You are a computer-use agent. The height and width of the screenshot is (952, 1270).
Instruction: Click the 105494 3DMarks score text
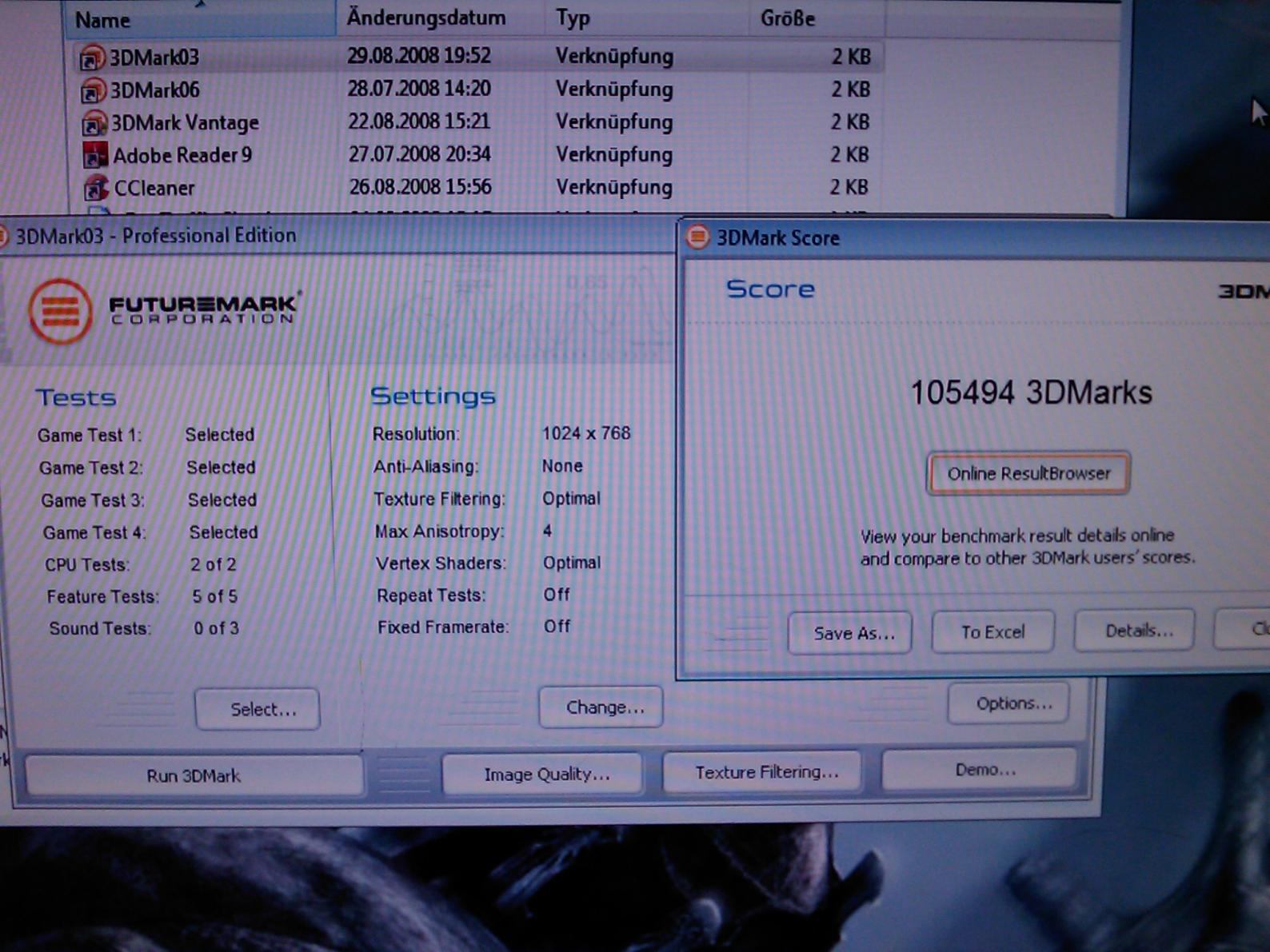1032,392
